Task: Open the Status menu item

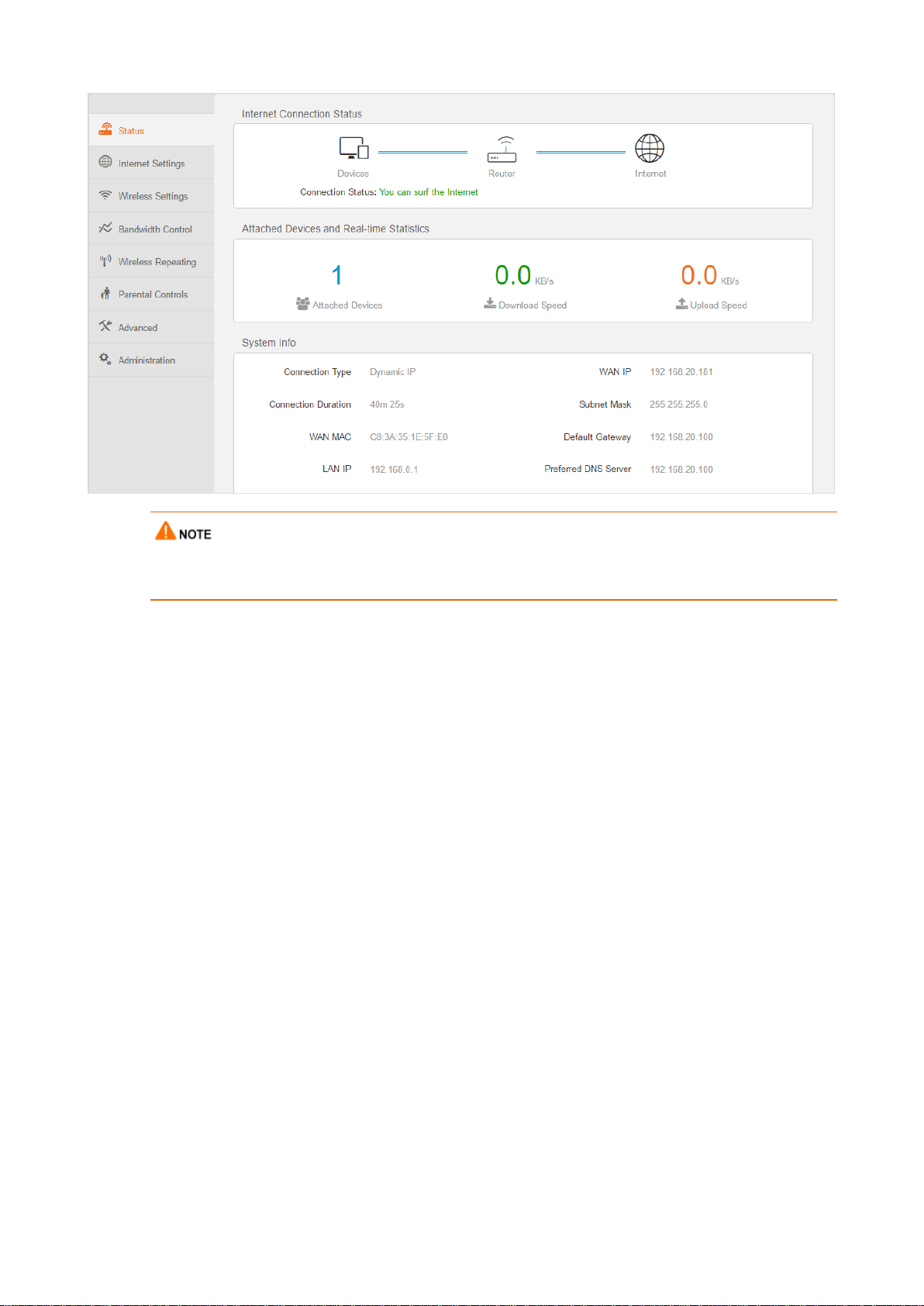Action: coord(151,130)
